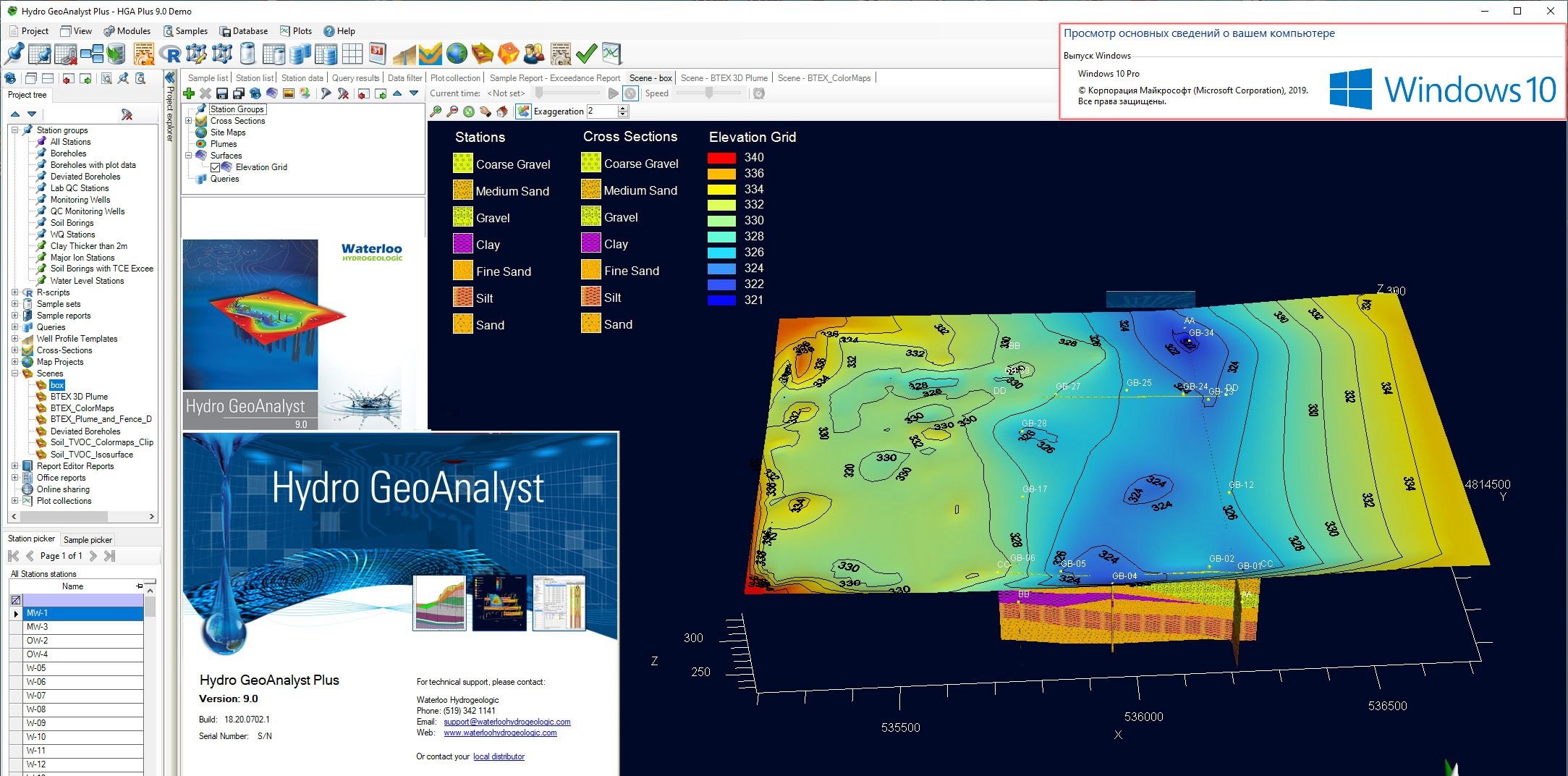Open the globe map icon in main toolbar
The image size is (1568, 776).
click(x=457, y=54)
